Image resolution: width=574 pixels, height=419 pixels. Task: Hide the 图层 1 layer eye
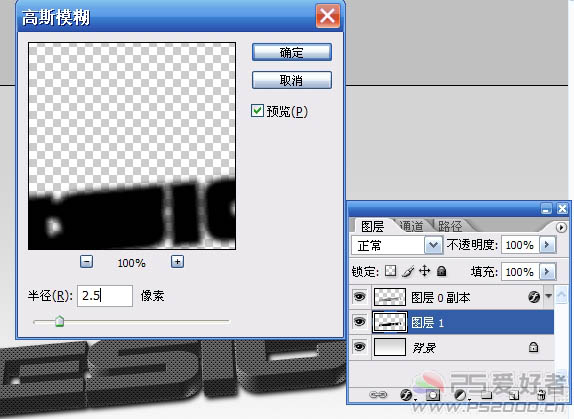[359, 322]
